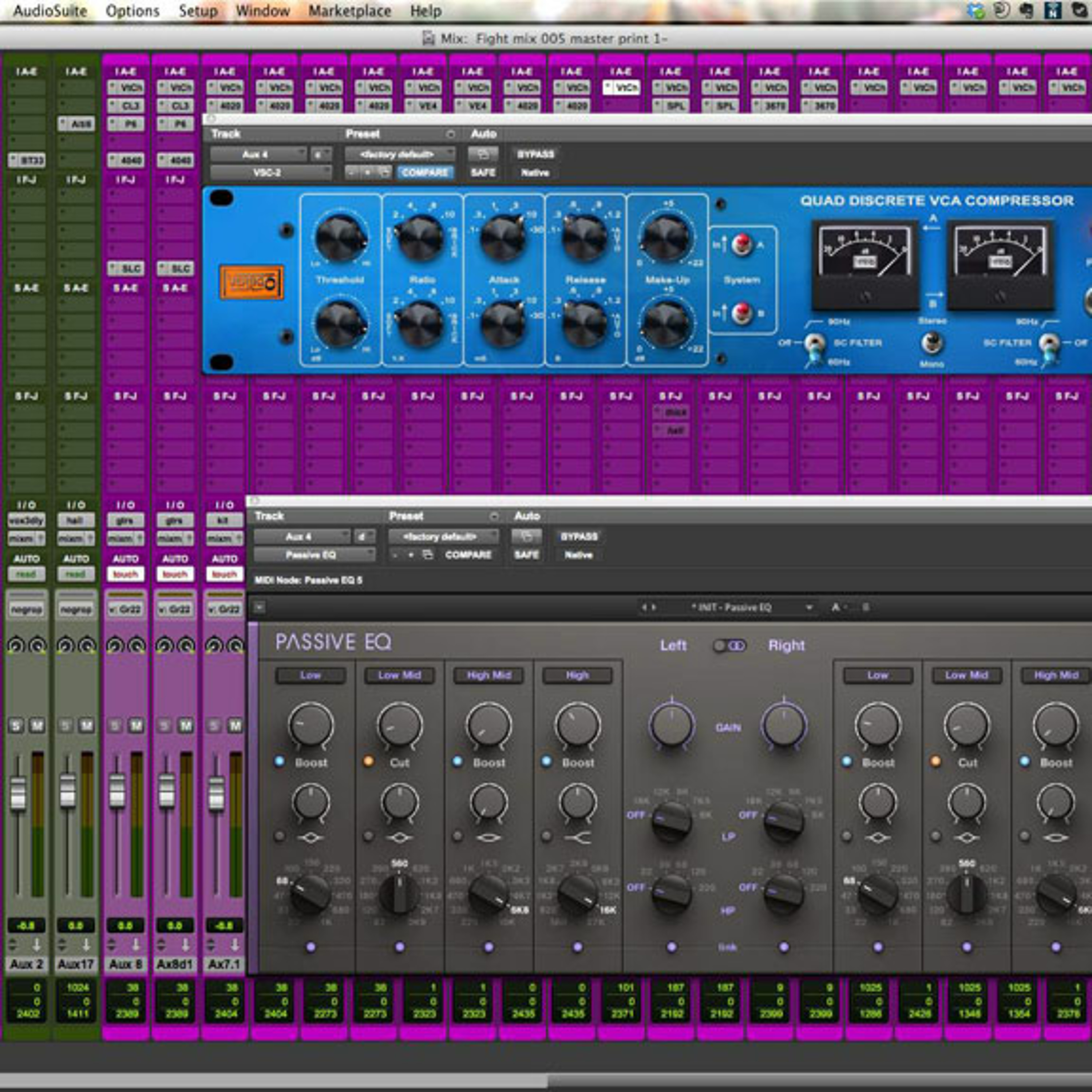
Task: Click SAFE in the Passive EQ plugin window
Action: pos(526,554)
